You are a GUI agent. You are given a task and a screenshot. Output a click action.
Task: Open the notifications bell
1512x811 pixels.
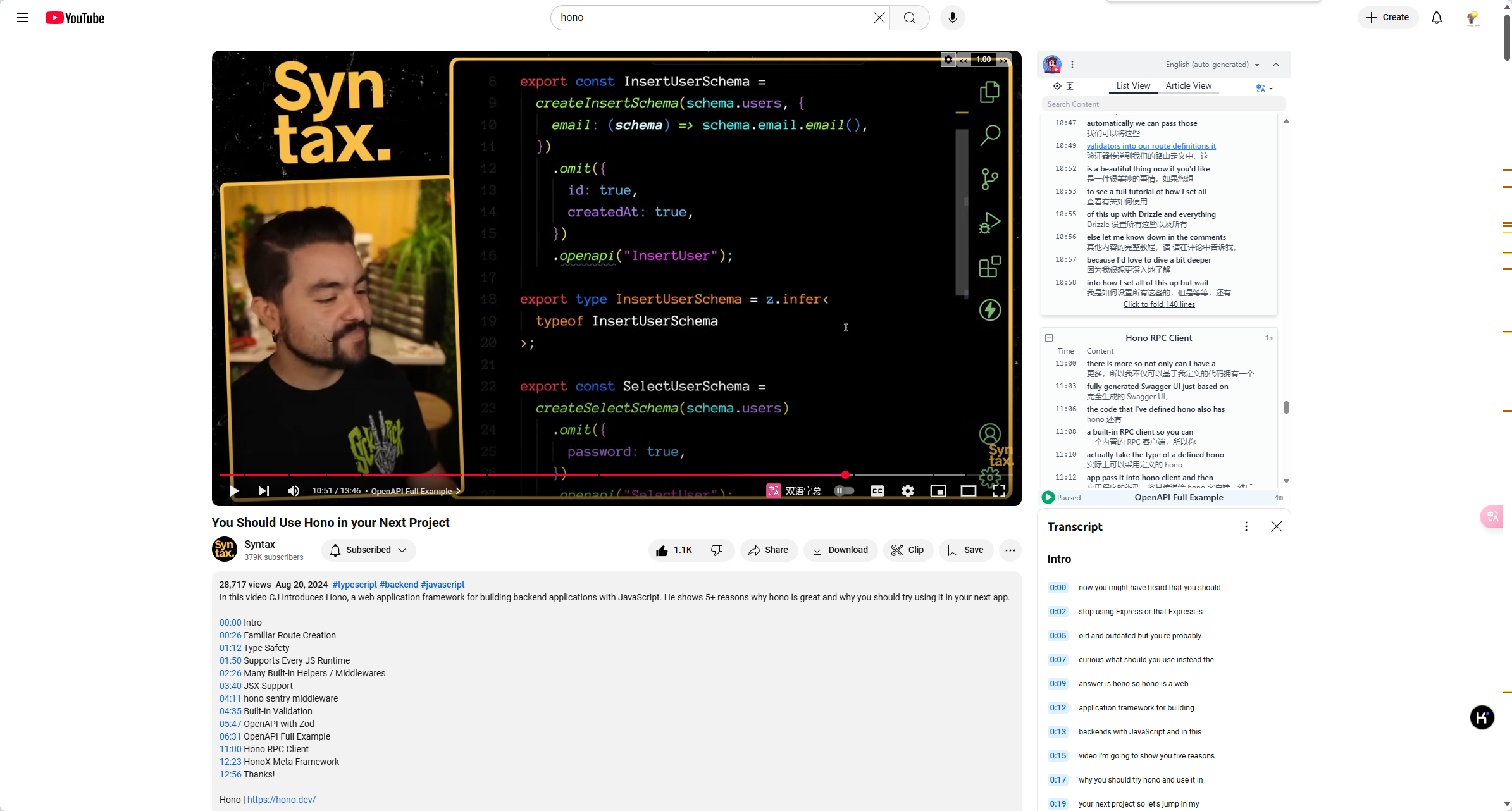pyautogui.click(x=1436, y=18)
